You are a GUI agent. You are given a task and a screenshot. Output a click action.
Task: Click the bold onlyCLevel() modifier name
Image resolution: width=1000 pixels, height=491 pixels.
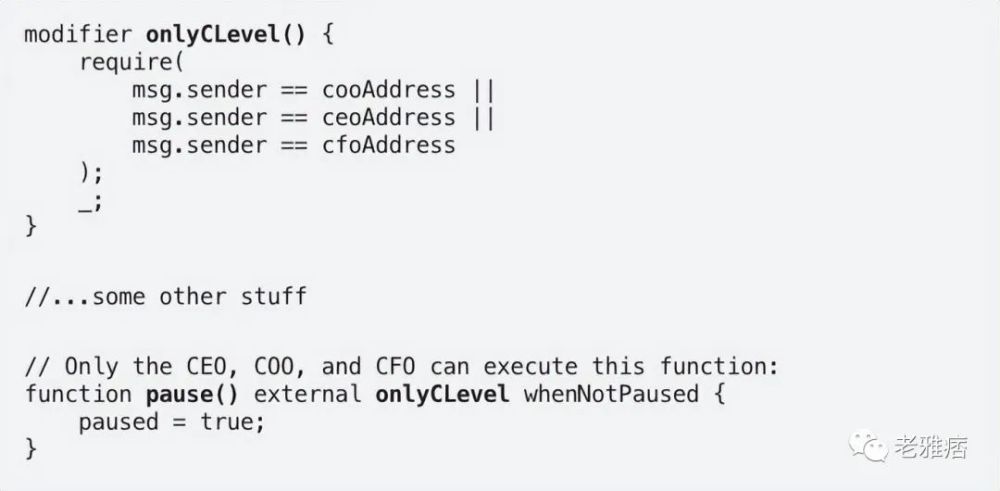click(226, 34)
